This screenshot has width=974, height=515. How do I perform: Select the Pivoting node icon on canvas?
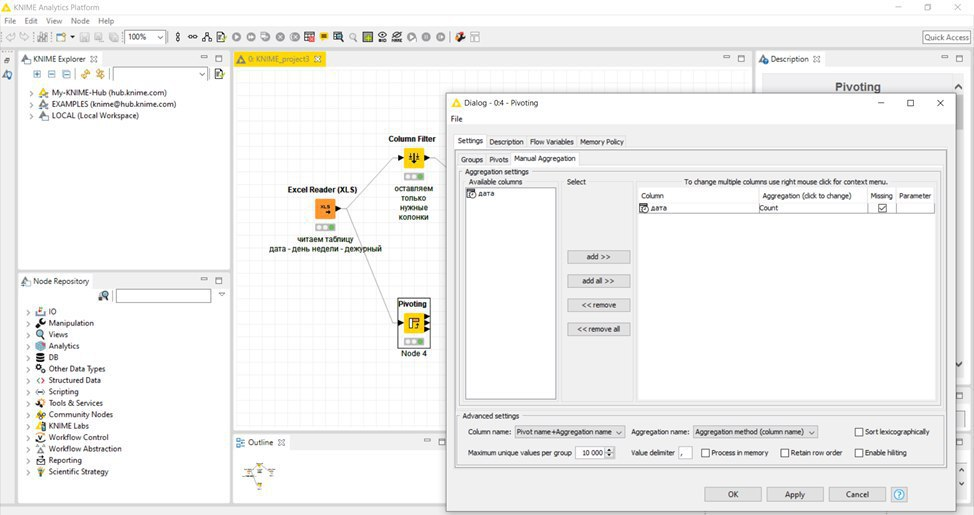click(414, 323)
